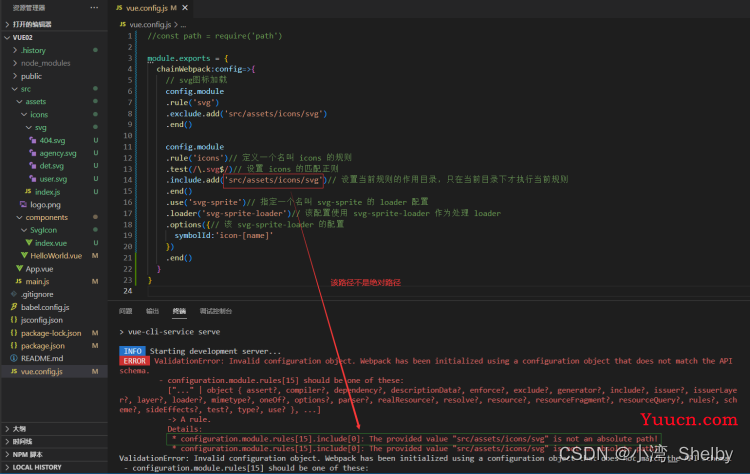Collapse the SvgIcon folder
750x474 pixels.
pyautogui.click(x=24, y=230)
